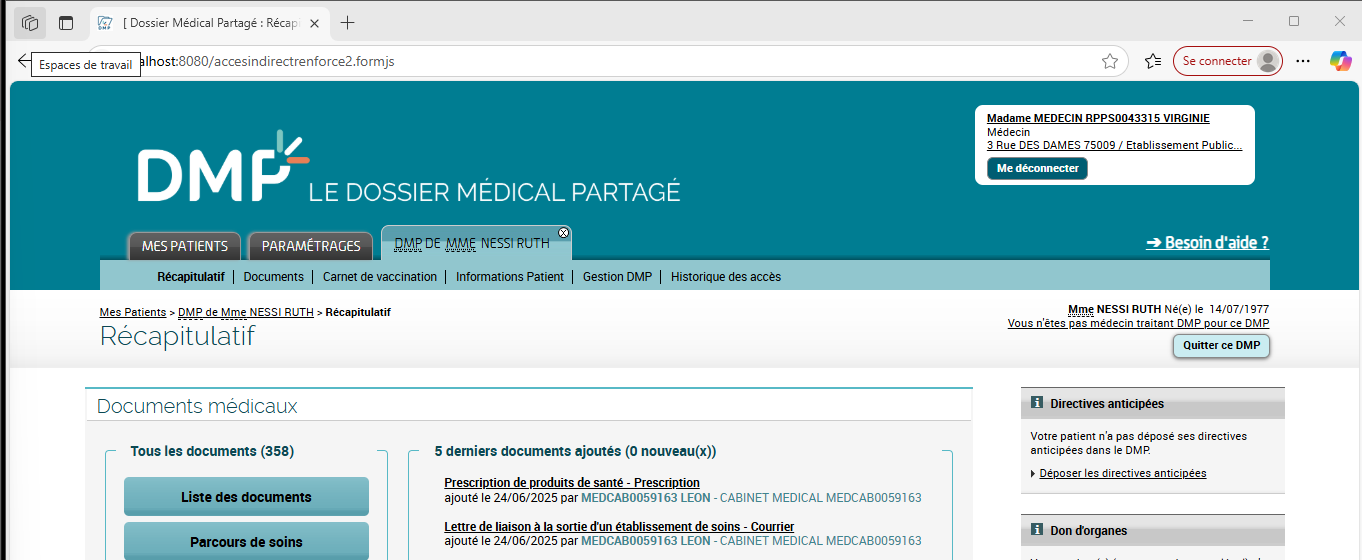Image resolution: width=1362 pixels, height=560 pixels.
Task: Open the browser Workspaces icon
Action: (30, 22)
